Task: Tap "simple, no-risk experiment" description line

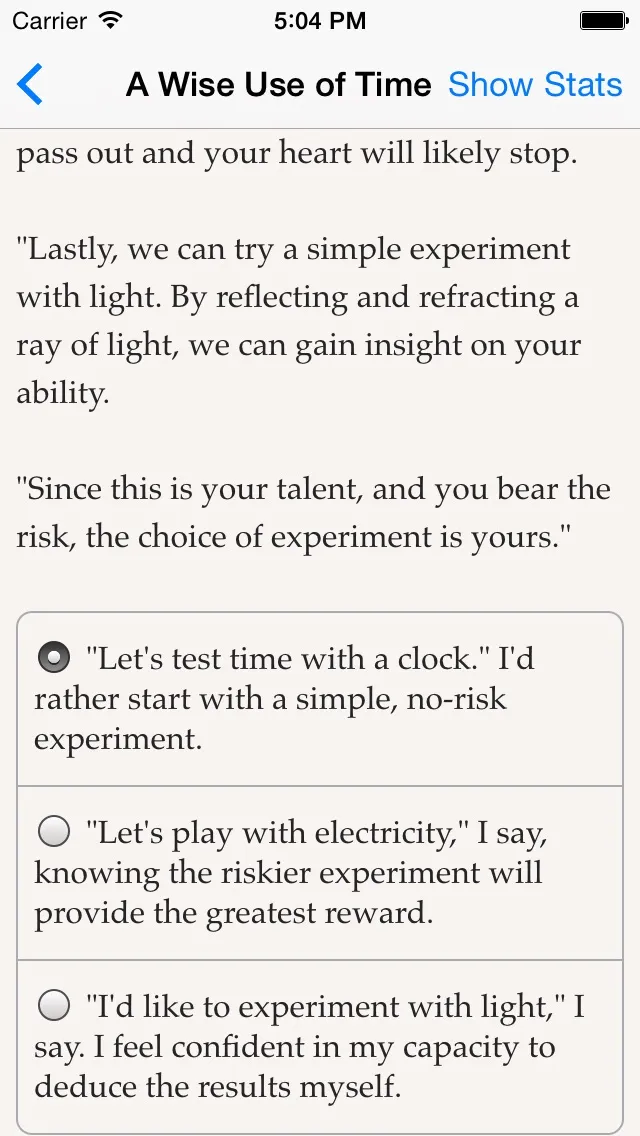Action: [270, 700]
